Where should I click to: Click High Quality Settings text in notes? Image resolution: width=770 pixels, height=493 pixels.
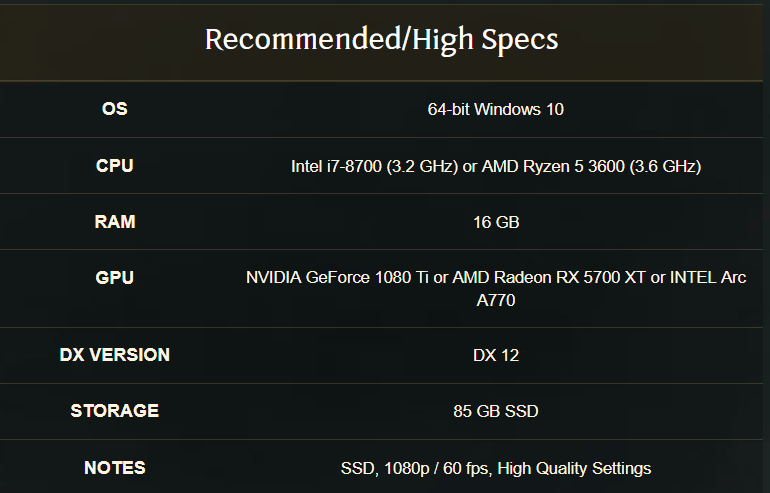[x=574, y=468]
